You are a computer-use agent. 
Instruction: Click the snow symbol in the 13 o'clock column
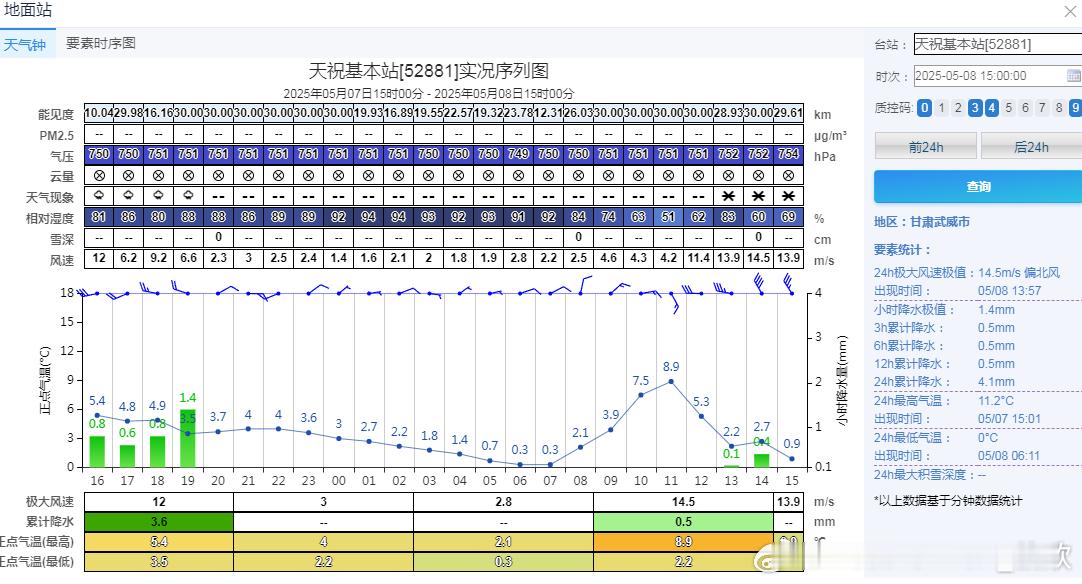pos(728,196)
